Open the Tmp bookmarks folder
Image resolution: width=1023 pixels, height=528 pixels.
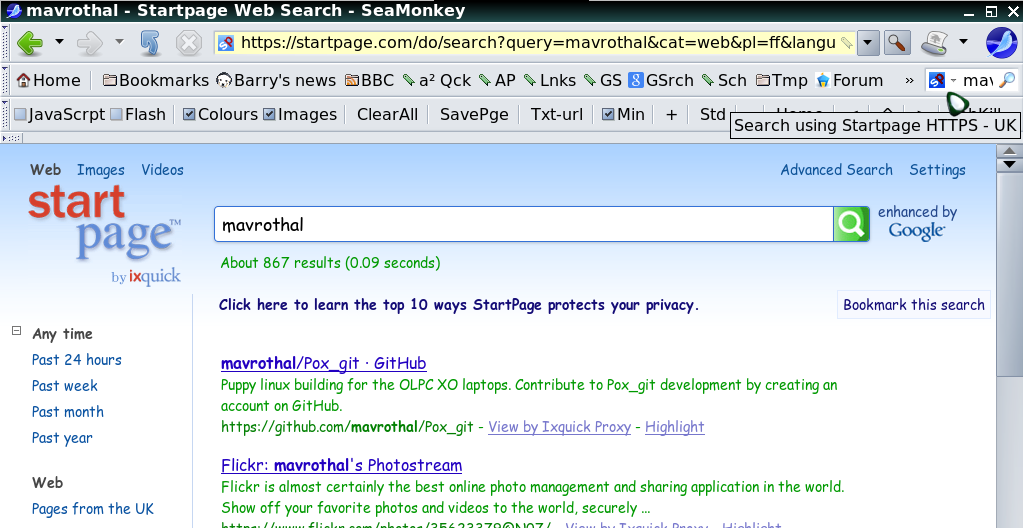tap(782, 80)
